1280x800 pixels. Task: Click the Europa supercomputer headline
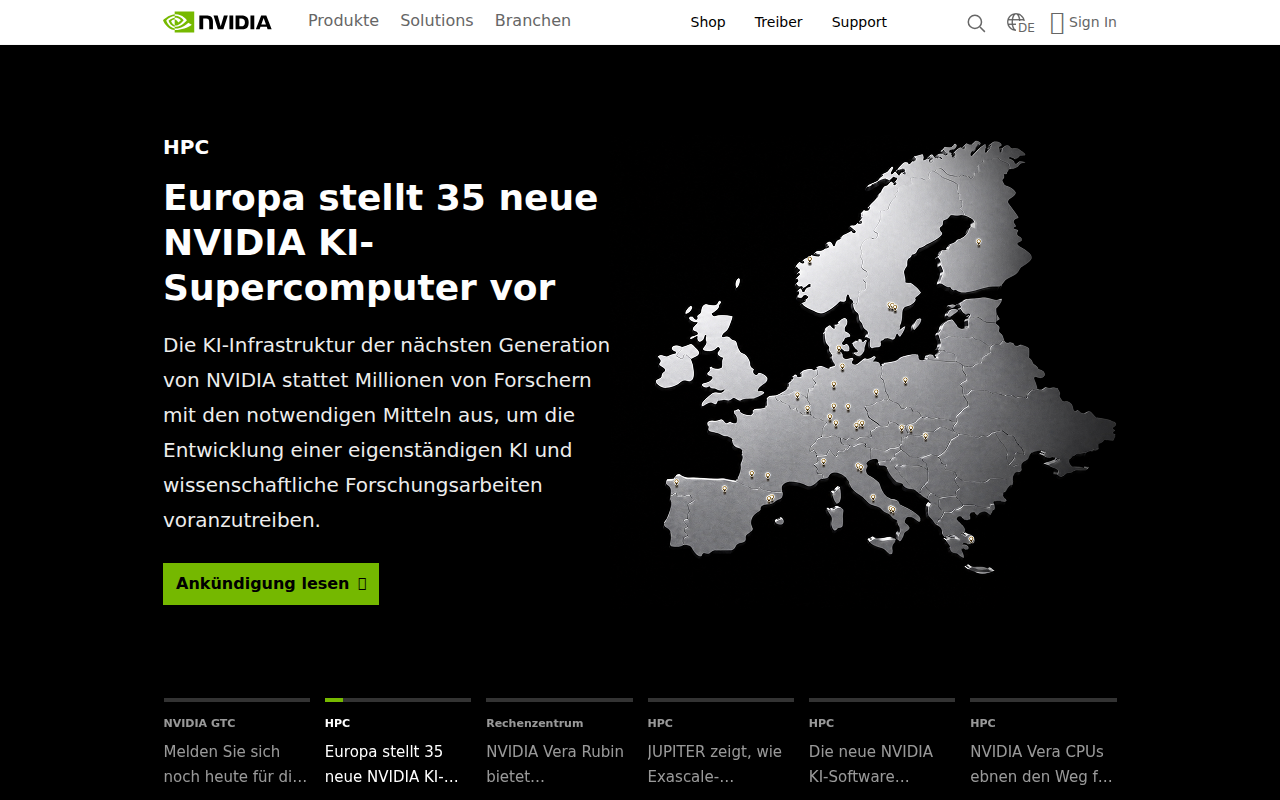coord(381,242)
